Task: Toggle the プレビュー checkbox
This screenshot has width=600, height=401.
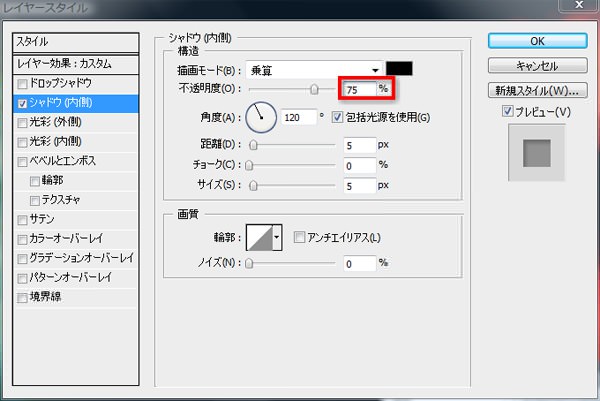Action: tap(510, 110)
